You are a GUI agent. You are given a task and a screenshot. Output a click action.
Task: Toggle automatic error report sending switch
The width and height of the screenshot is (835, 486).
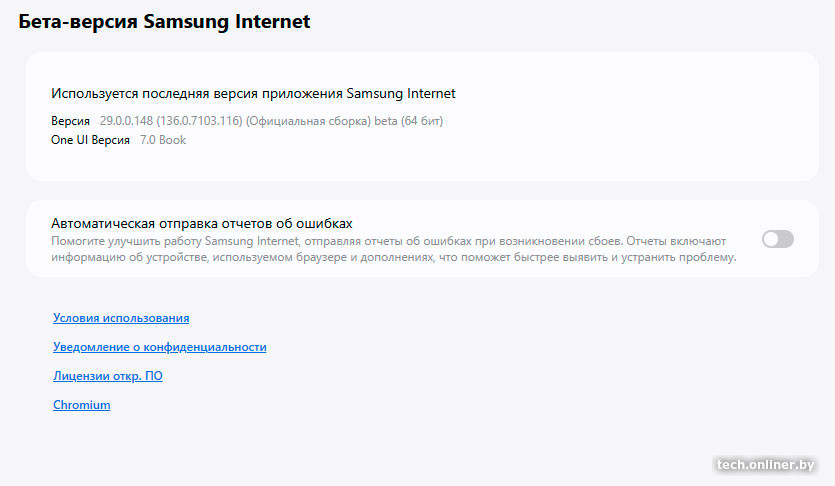pos(777,239)
